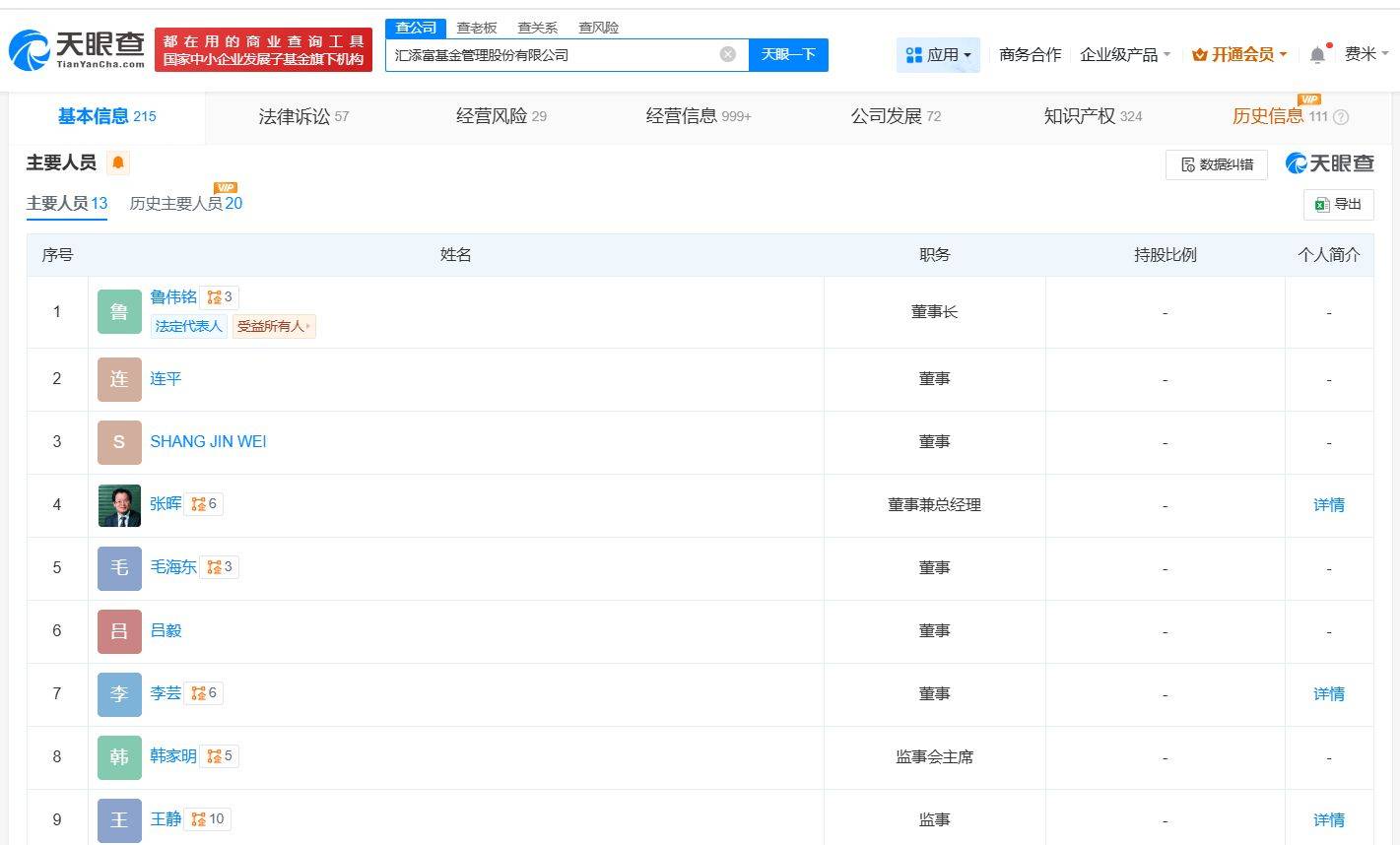Click the orange alert bell beside 主要人员
Image resolution: width=1400 pixels, height=845 pixels.
[118, 163]
